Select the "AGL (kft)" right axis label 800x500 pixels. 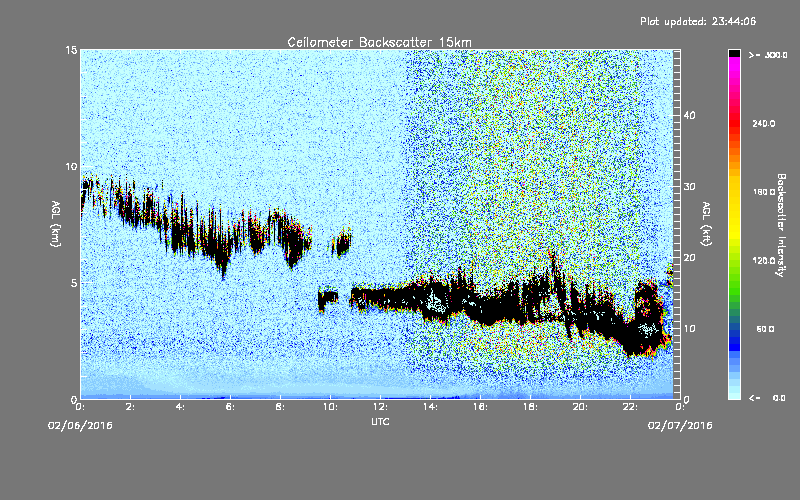point(706,223)
